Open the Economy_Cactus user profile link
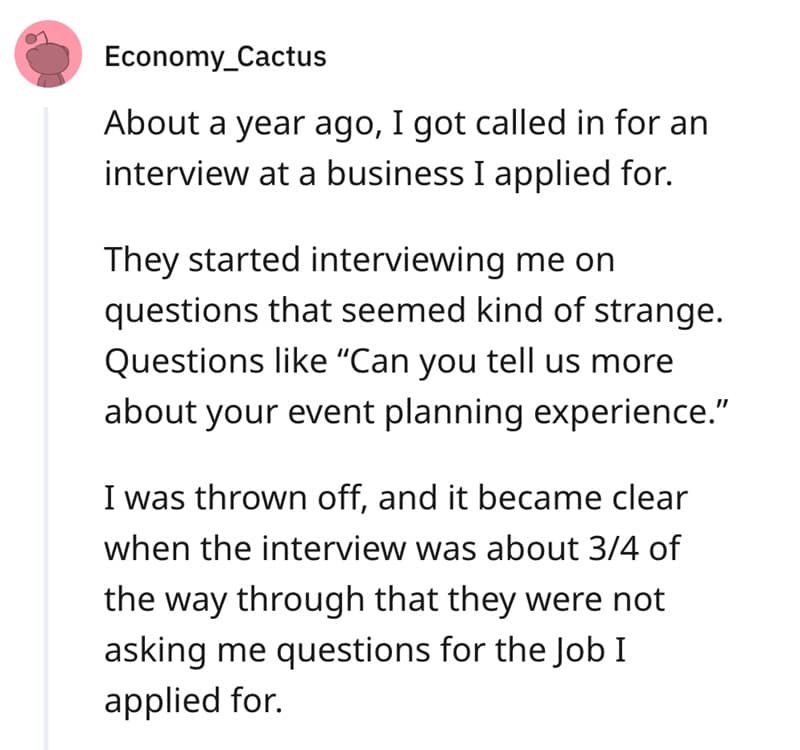 pyautogui.click(x=215, y=56)
